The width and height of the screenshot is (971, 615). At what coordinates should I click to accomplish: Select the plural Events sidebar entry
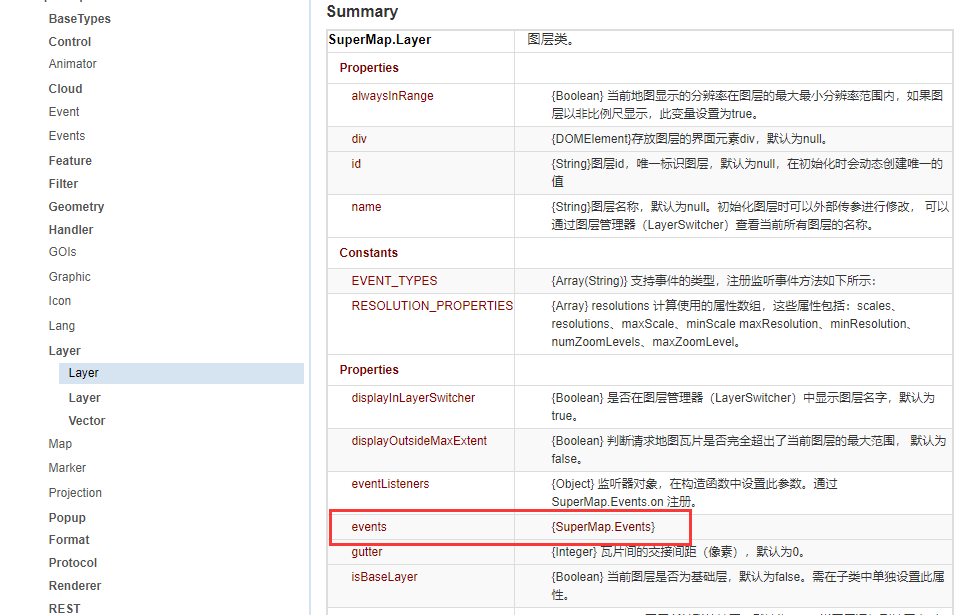point(67,136)
